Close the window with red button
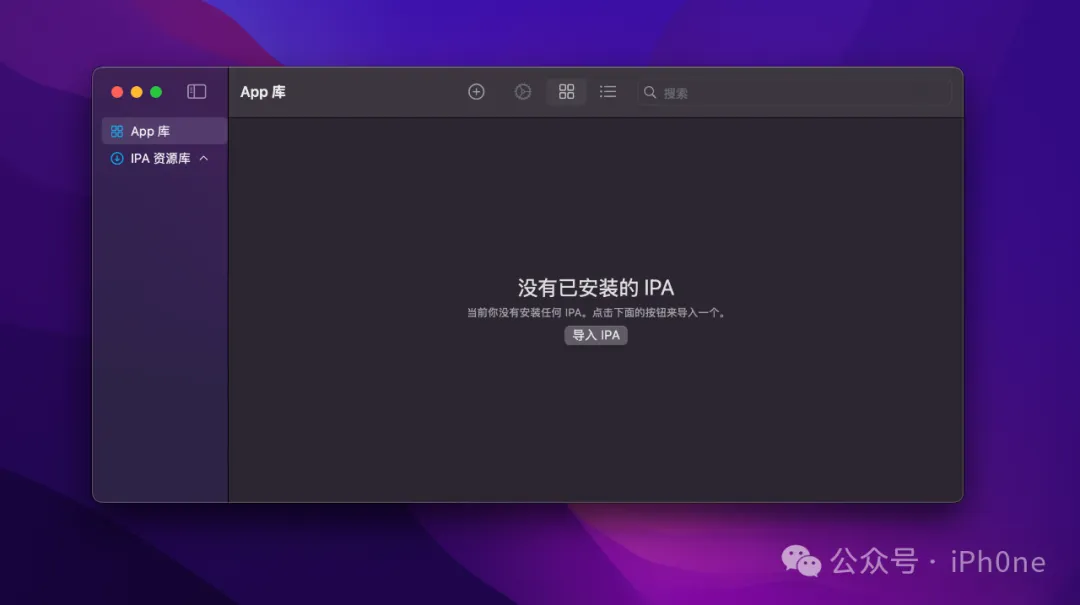The image size is (1080, 605). (x=117, y=92)
